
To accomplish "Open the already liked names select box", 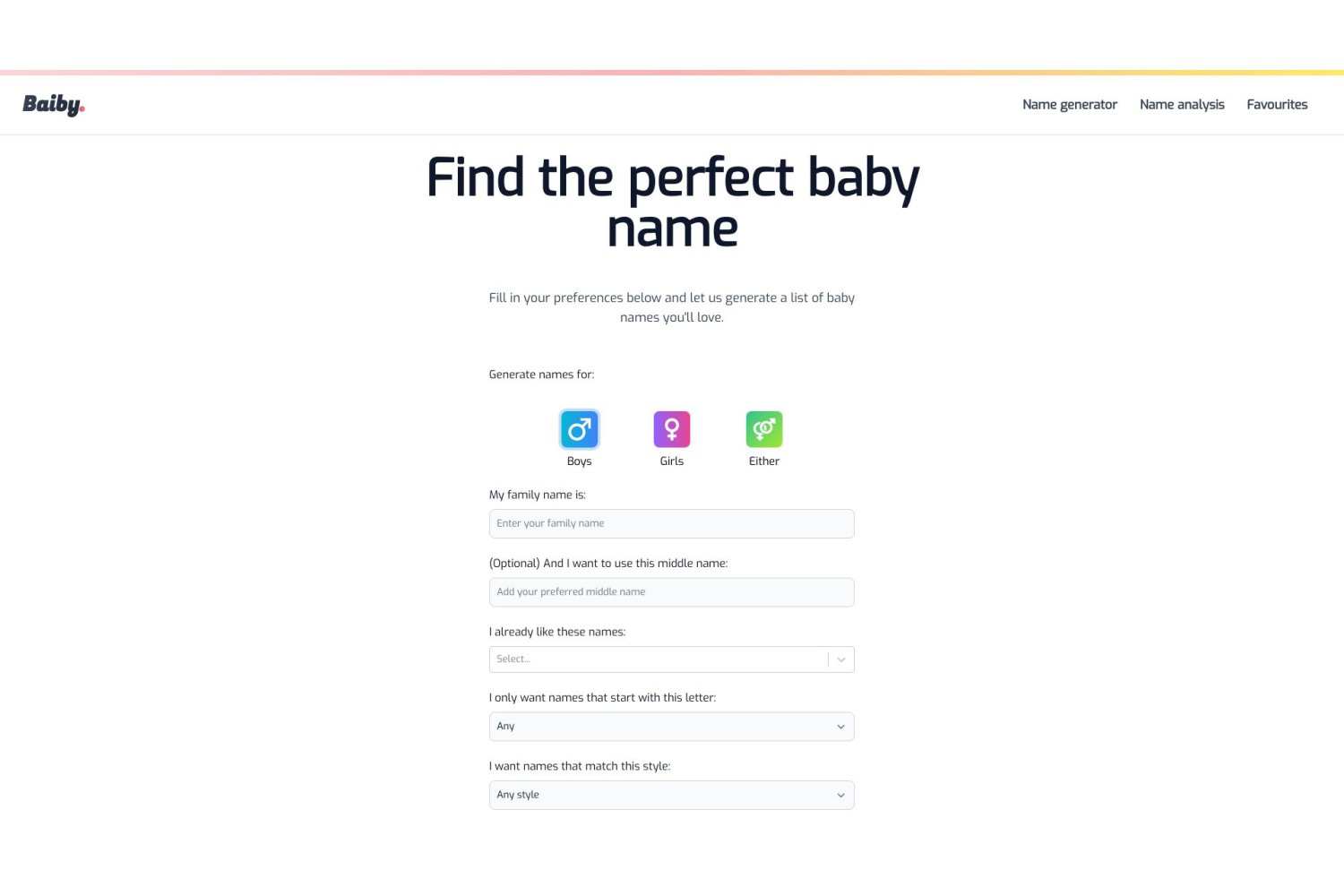I will pyautogui.click(x=672, y=659).
